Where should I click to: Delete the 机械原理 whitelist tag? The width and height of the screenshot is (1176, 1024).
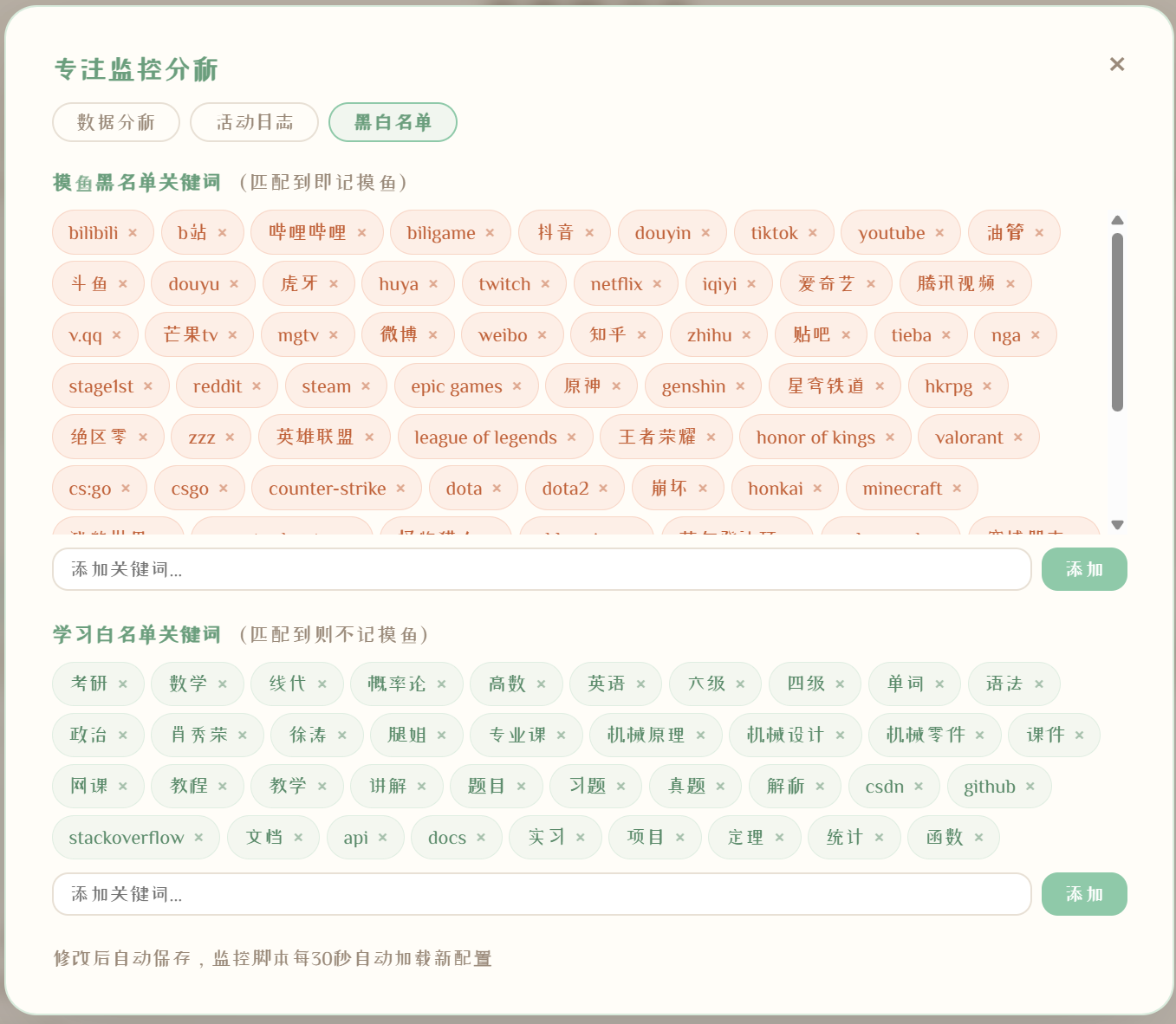coord(700,736)
